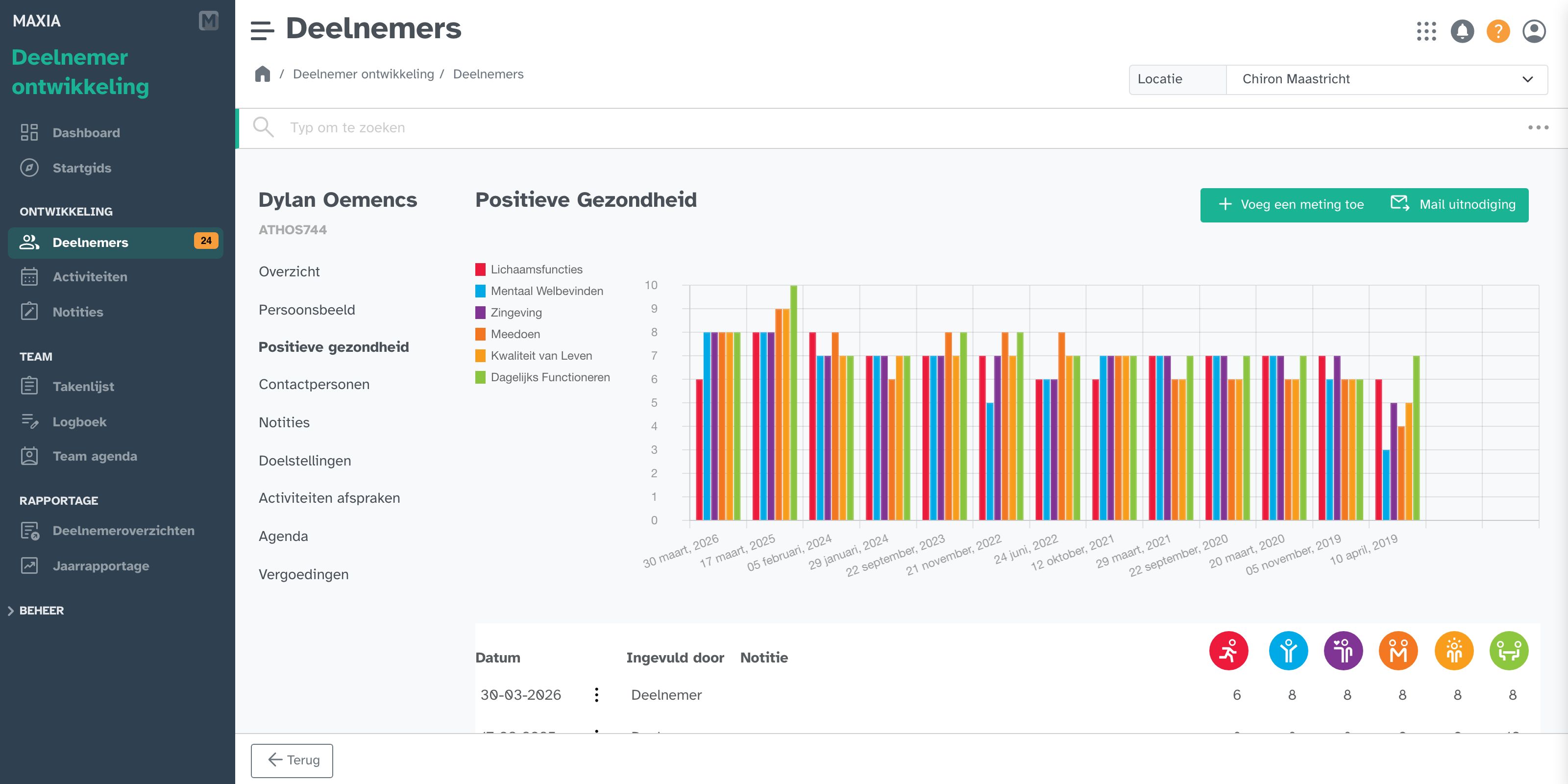The image size is (1568, 784).
Task: Click the orange help question icon
Action: [1498, 31]
